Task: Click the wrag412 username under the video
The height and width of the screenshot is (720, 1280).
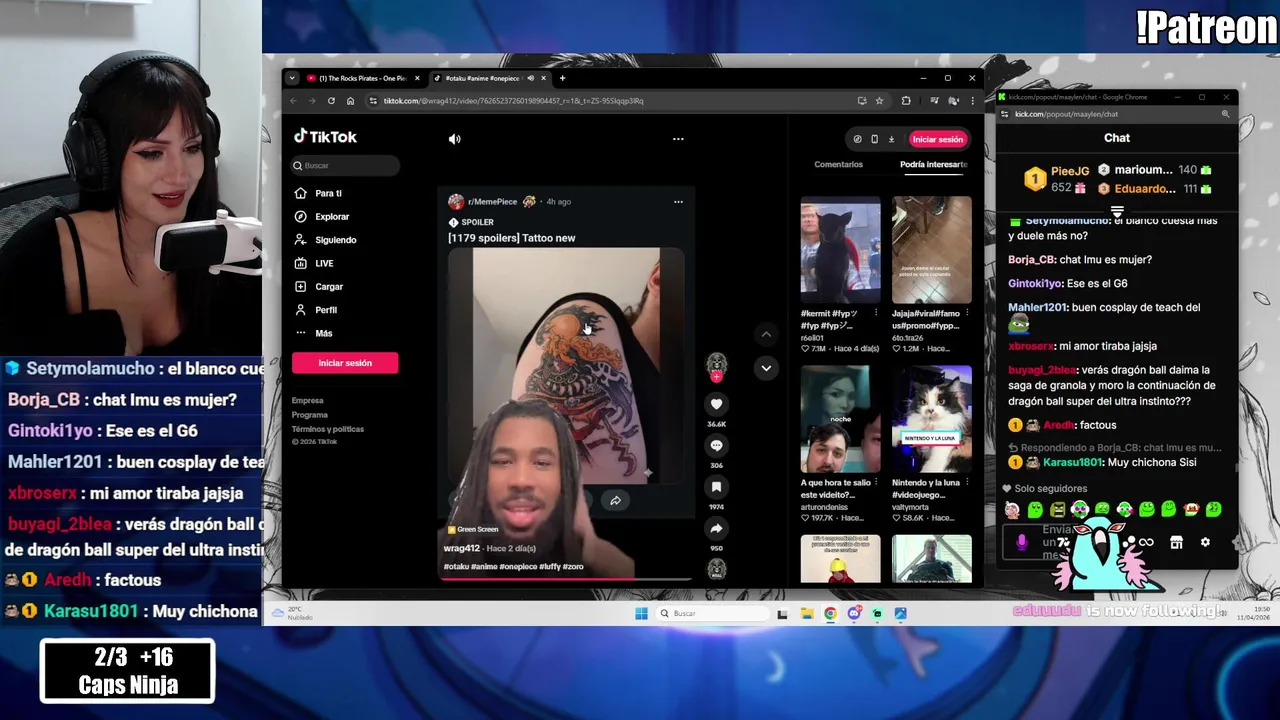Action: (x=462, y=548)
